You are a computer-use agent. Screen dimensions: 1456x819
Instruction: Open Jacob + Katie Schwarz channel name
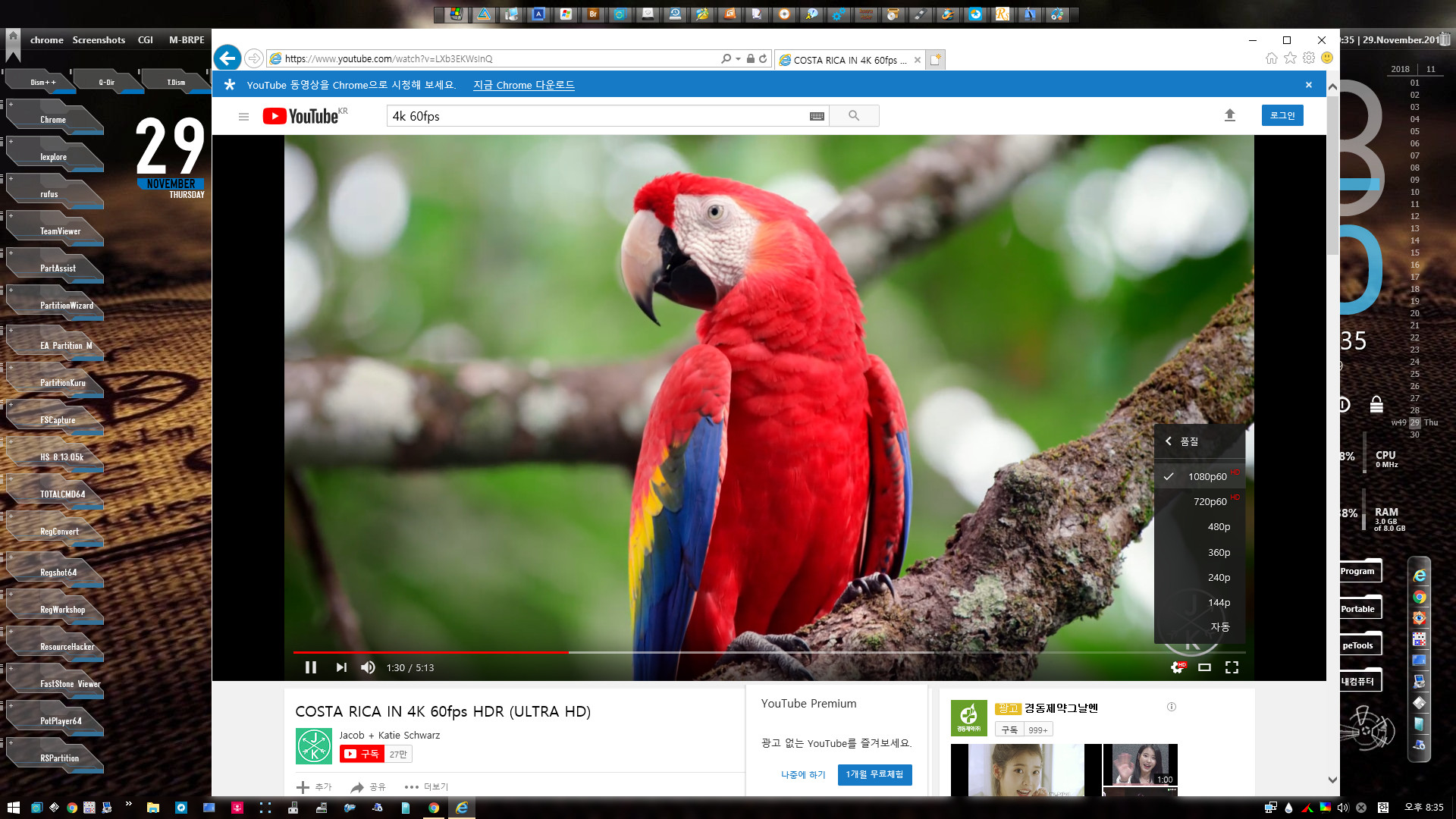tap(389, 735)
